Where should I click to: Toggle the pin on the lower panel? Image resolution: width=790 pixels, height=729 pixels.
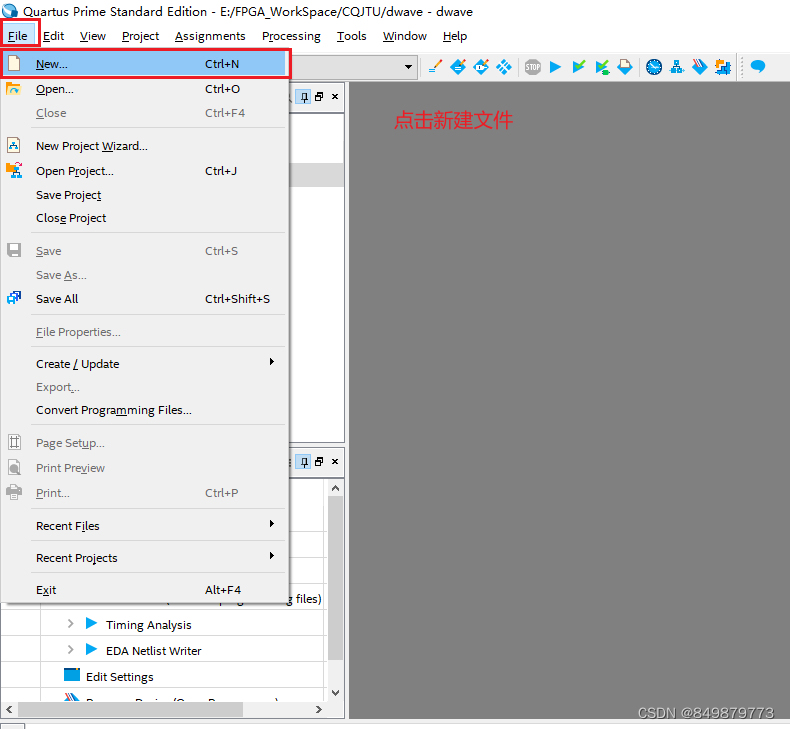click(x=303, y=461)
